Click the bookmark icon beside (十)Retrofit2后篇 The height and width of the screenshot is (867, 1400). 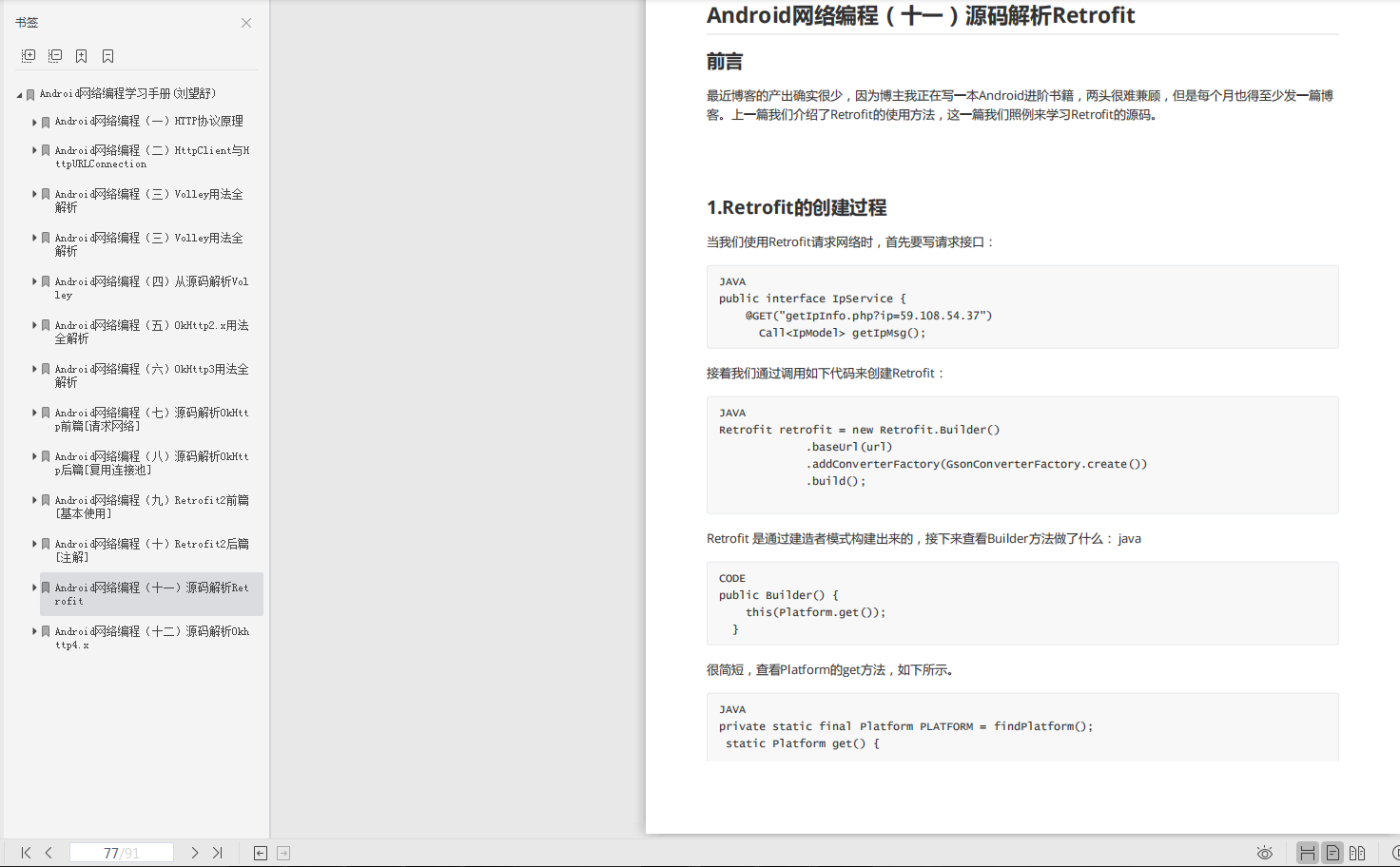pos(46,544)
